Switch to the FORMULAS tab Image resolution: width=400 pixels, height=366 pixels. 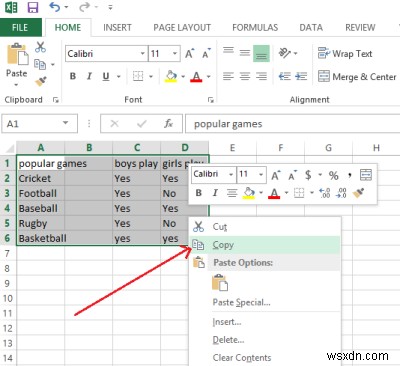[x=255, y=27]
